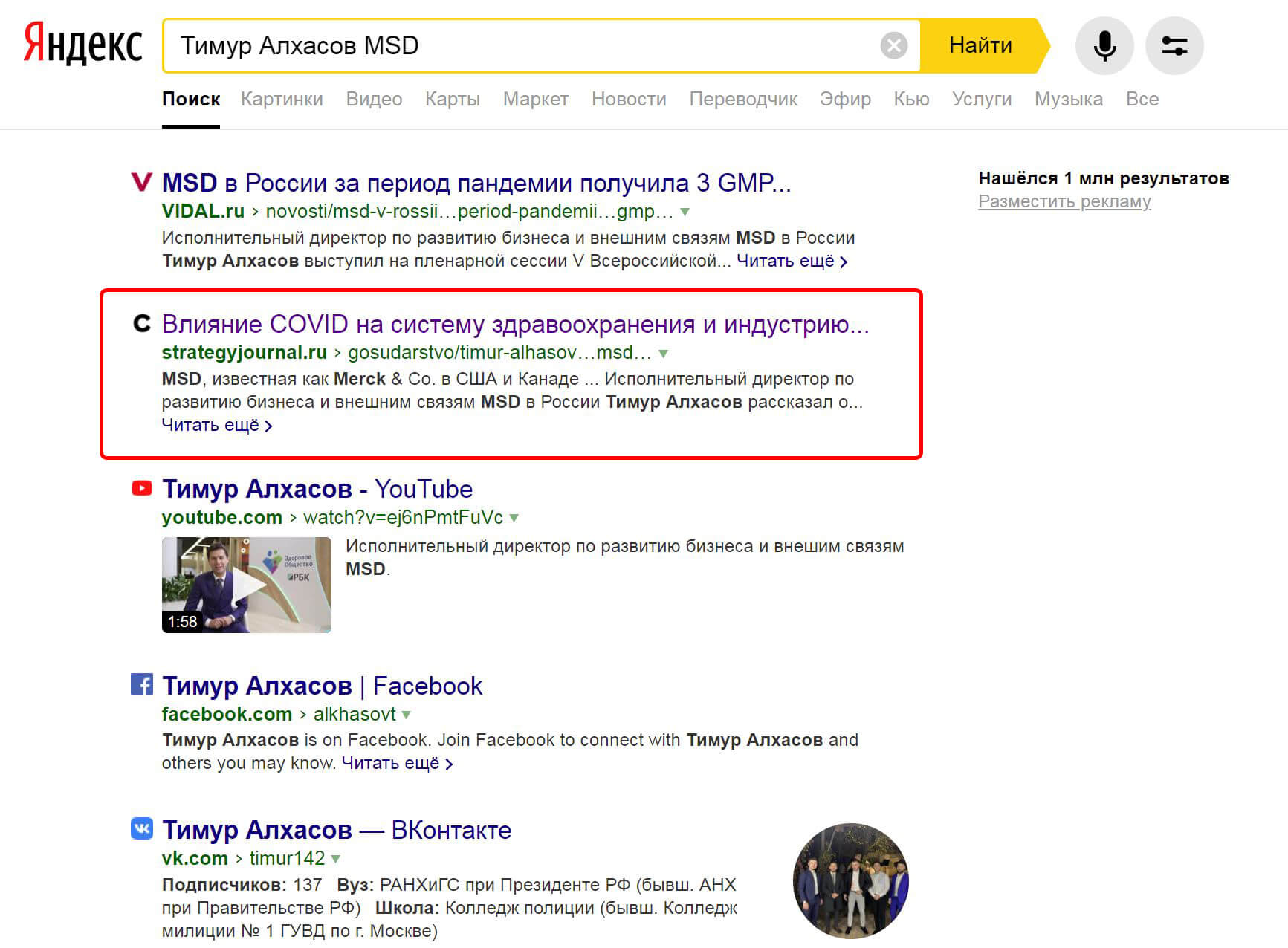Screen dimensions: 1288x948
Task: Click the Разместить рекламу link
Action: click(1064, 201)
